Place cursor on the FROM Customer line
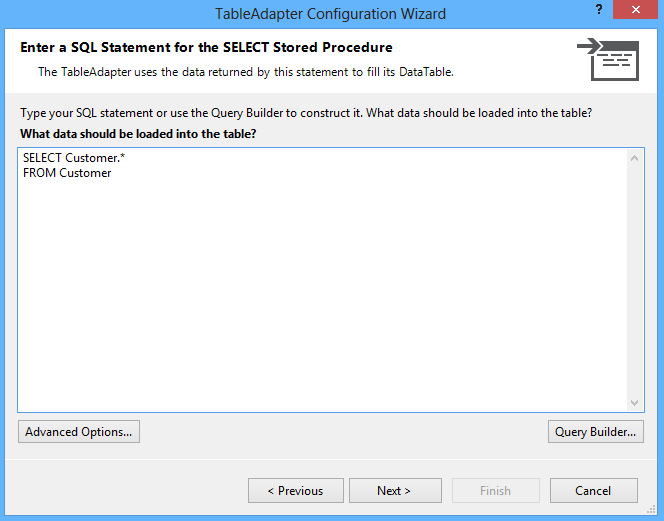 click(67, 173)
